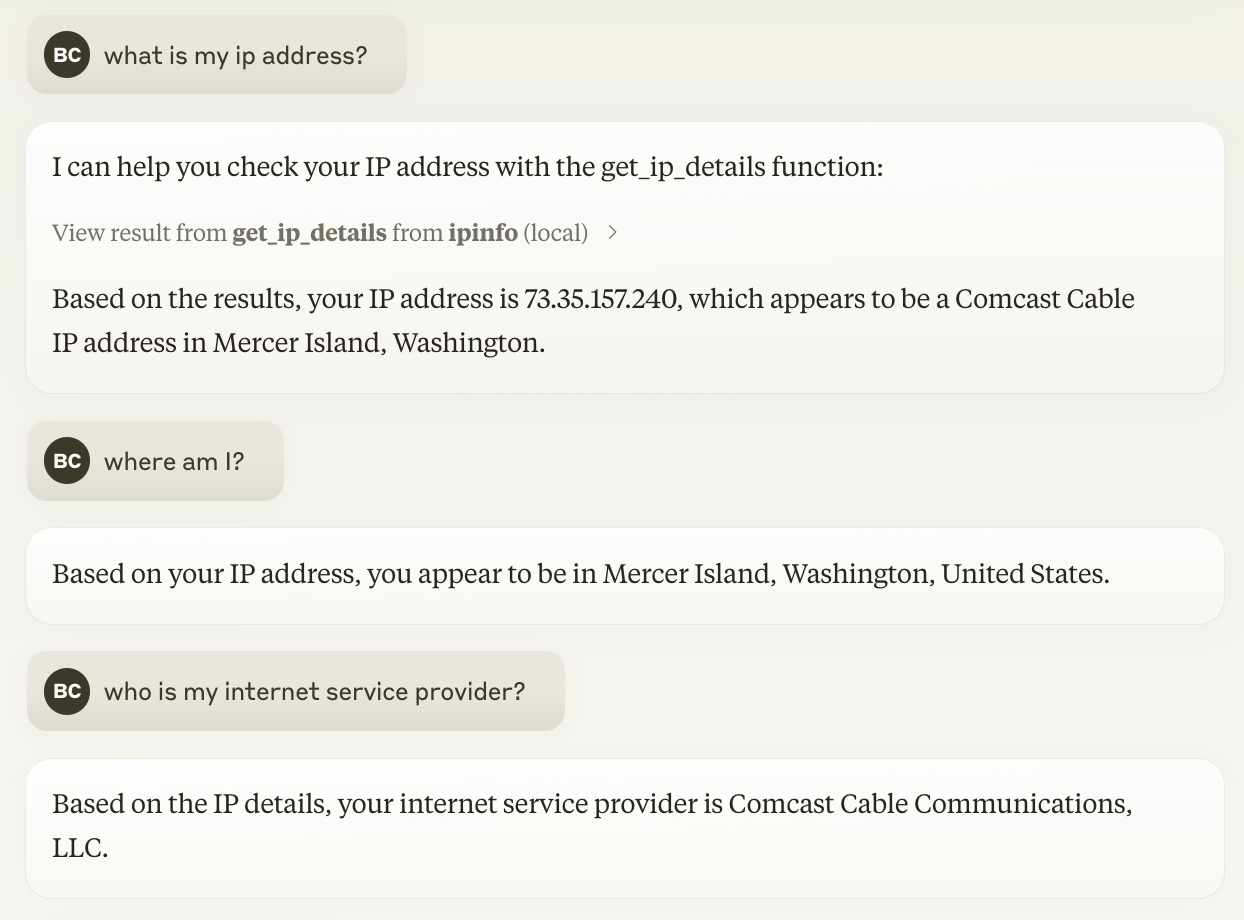
Task: Click the Comcast Cable ISP answer bubble
Action: [622, 825]
